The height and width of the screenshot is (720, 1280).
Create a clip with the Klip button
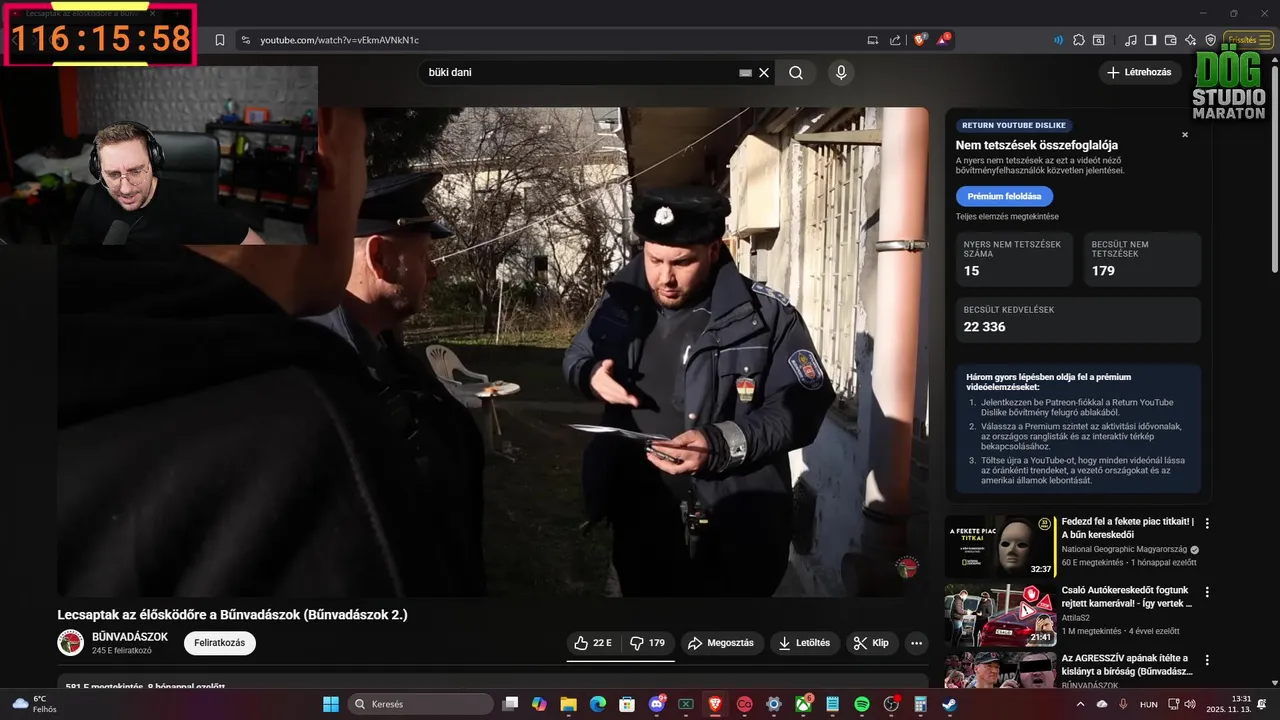[x=872, y=643]
